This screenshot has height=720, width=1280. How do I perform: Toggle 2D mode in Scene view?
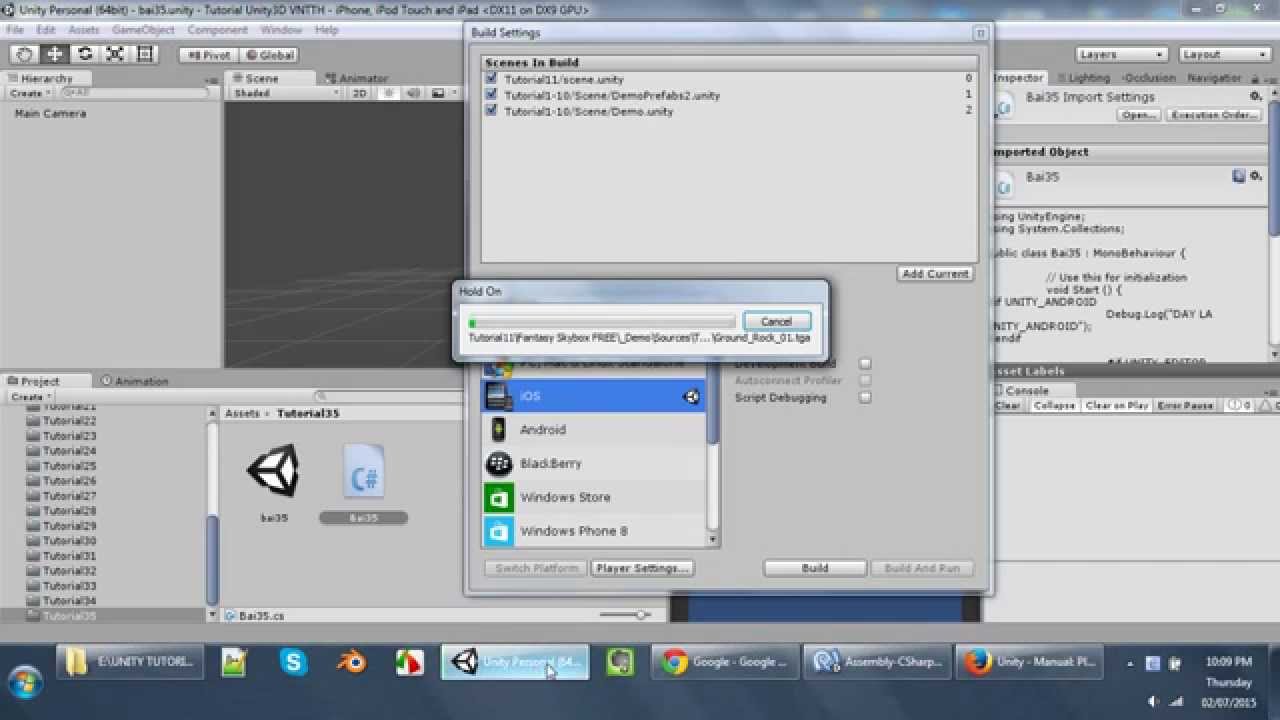pos(360,93)
